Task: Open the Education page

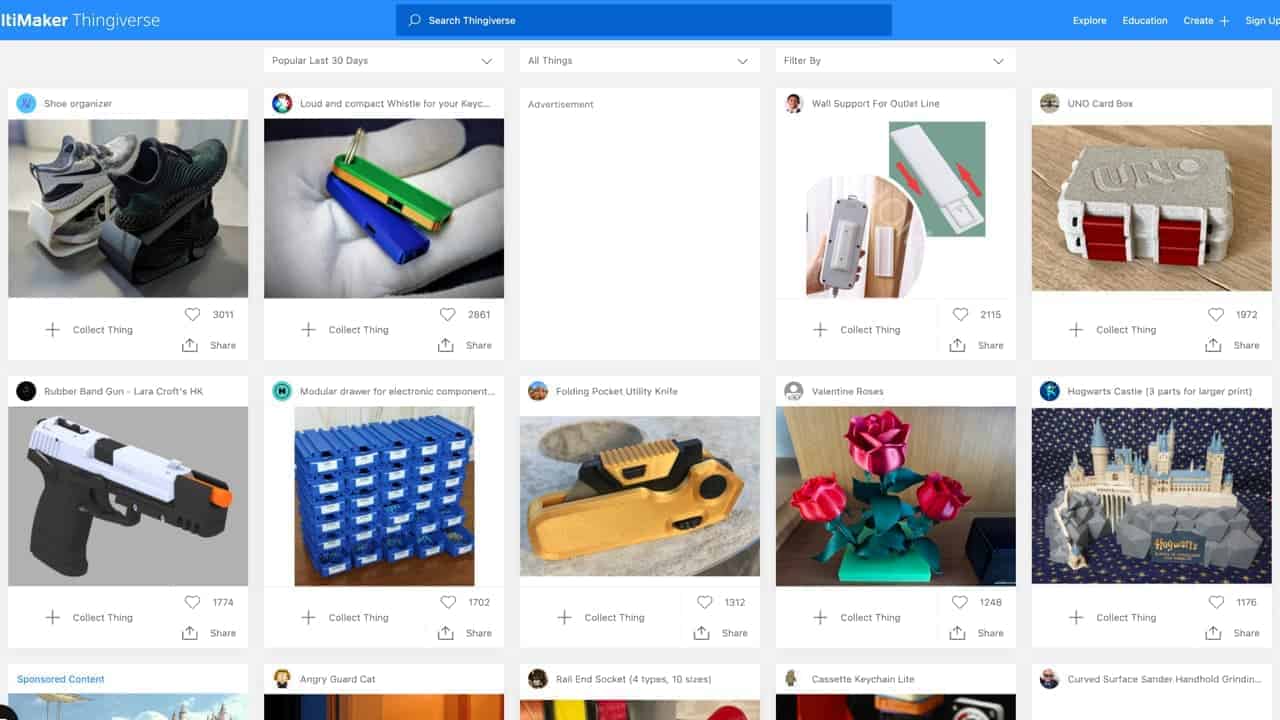Action: pos(1144,20)
